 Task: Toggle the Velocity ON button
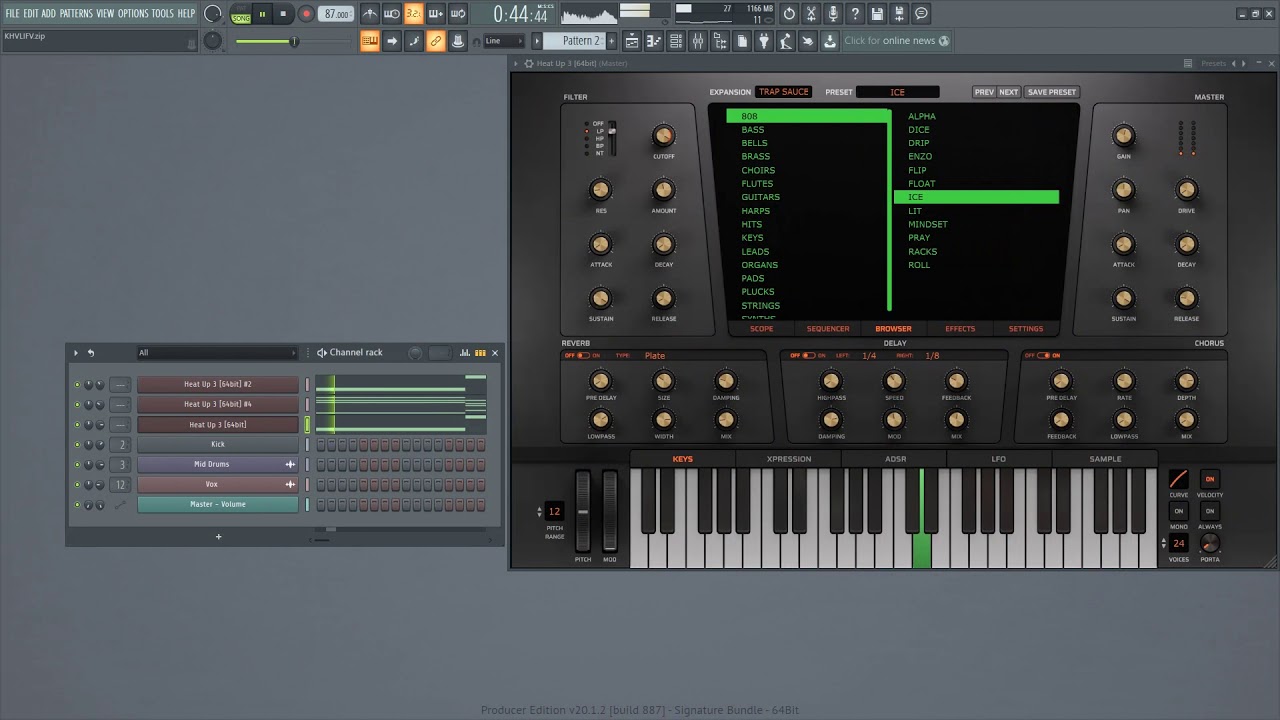1209,480
